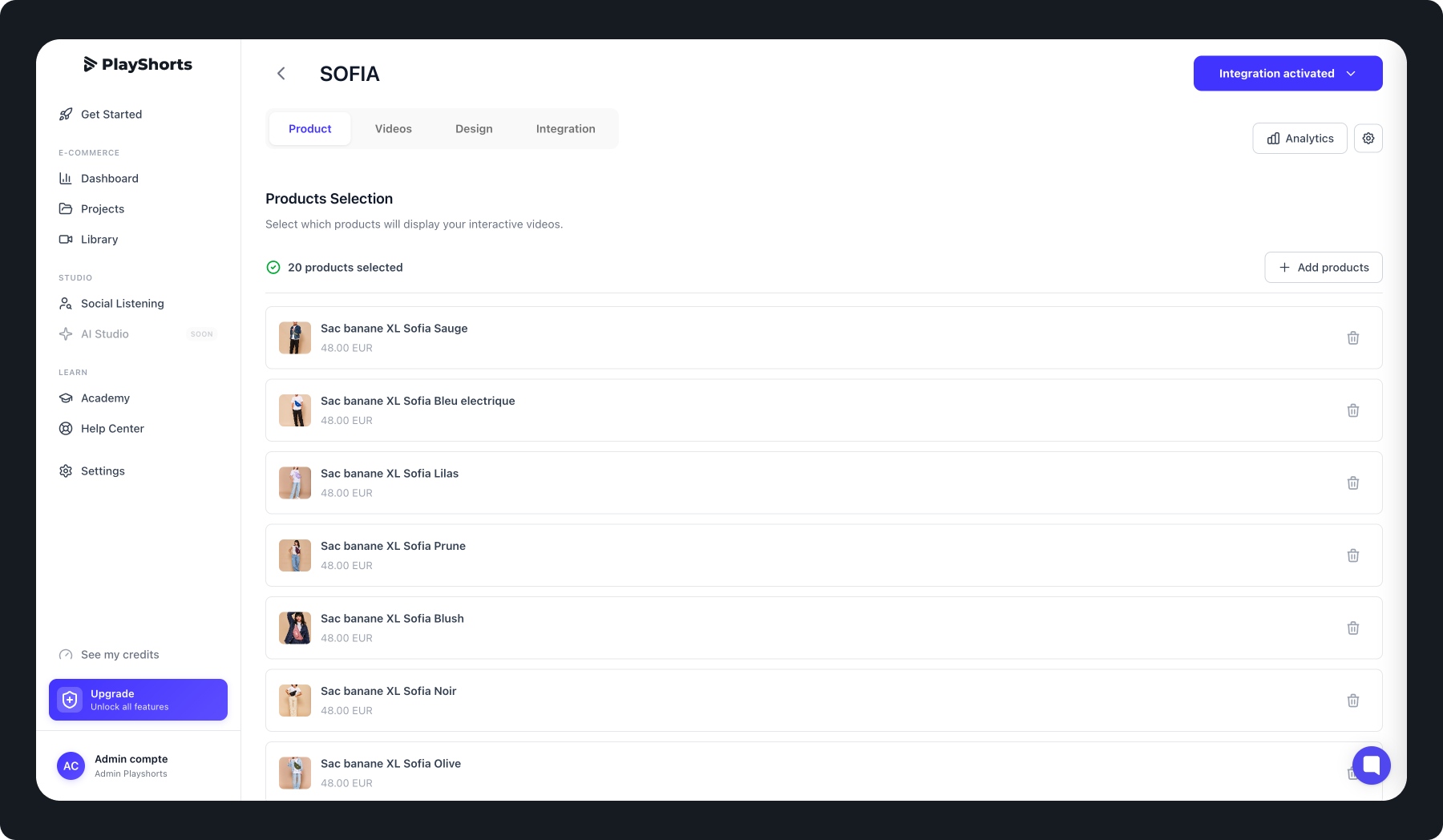Open the Analytics button
The height and width of the screenshot is (840, 1443).
click(1300, 139)
